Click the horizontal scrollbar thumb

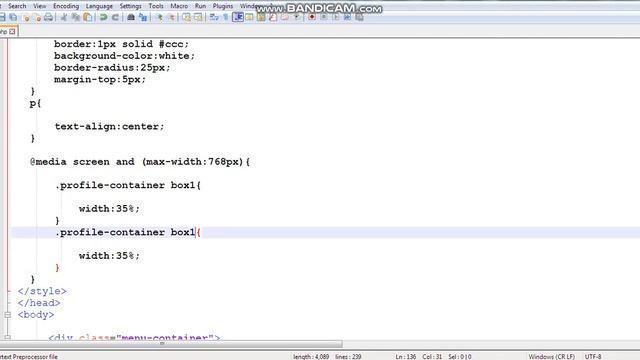171,344
